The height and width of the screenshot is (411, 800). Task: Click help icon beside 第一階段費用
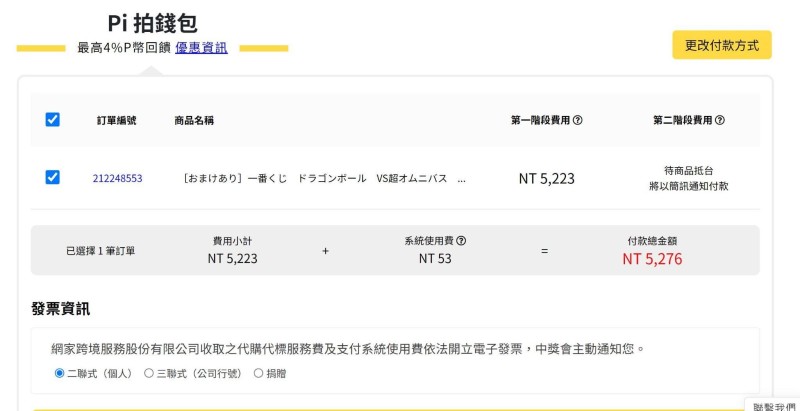tap(578, 120)
